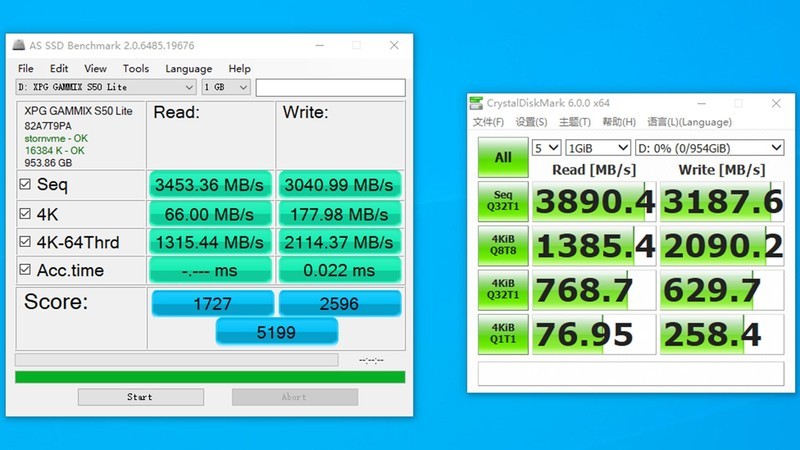Uncheck the Seq test checkbox

[24, 184]
